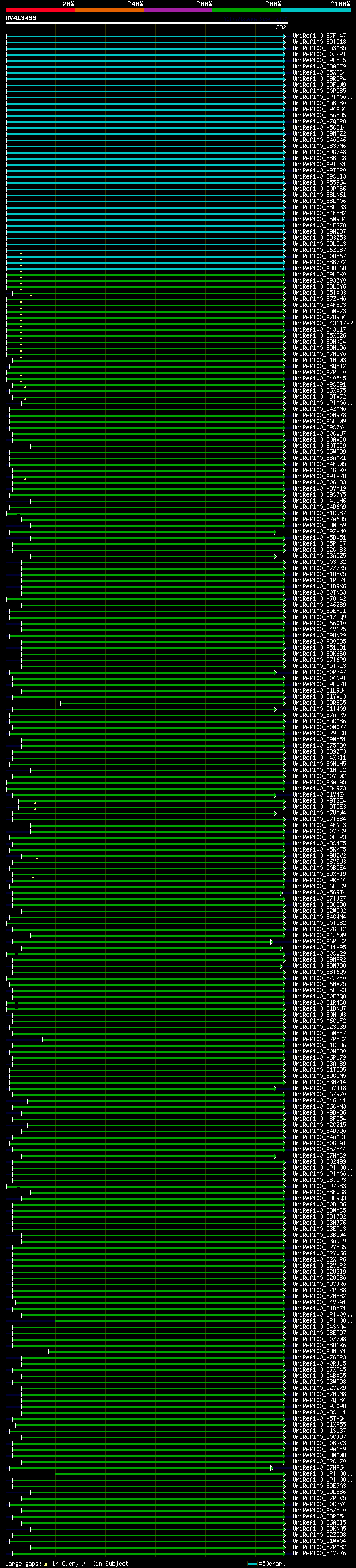356x1568 pixels.
Task: Click the red 20% identity legend bar
Action: point(39,11)
